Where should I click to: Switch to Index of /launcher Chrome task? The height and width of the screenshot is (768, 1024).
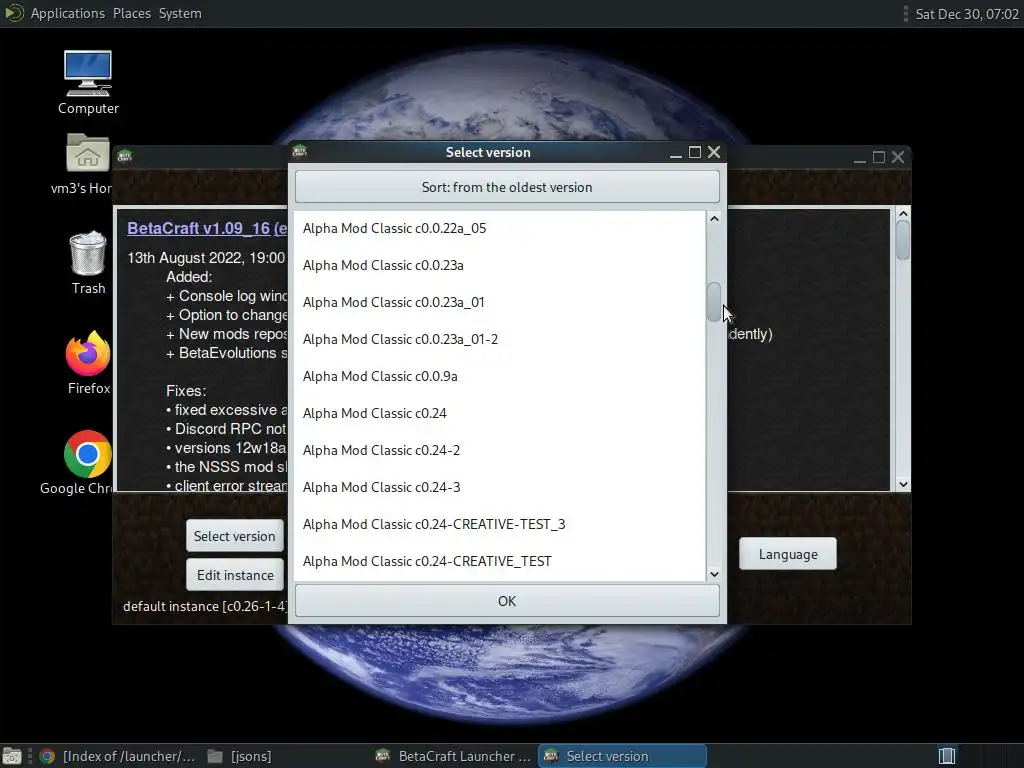118,756
